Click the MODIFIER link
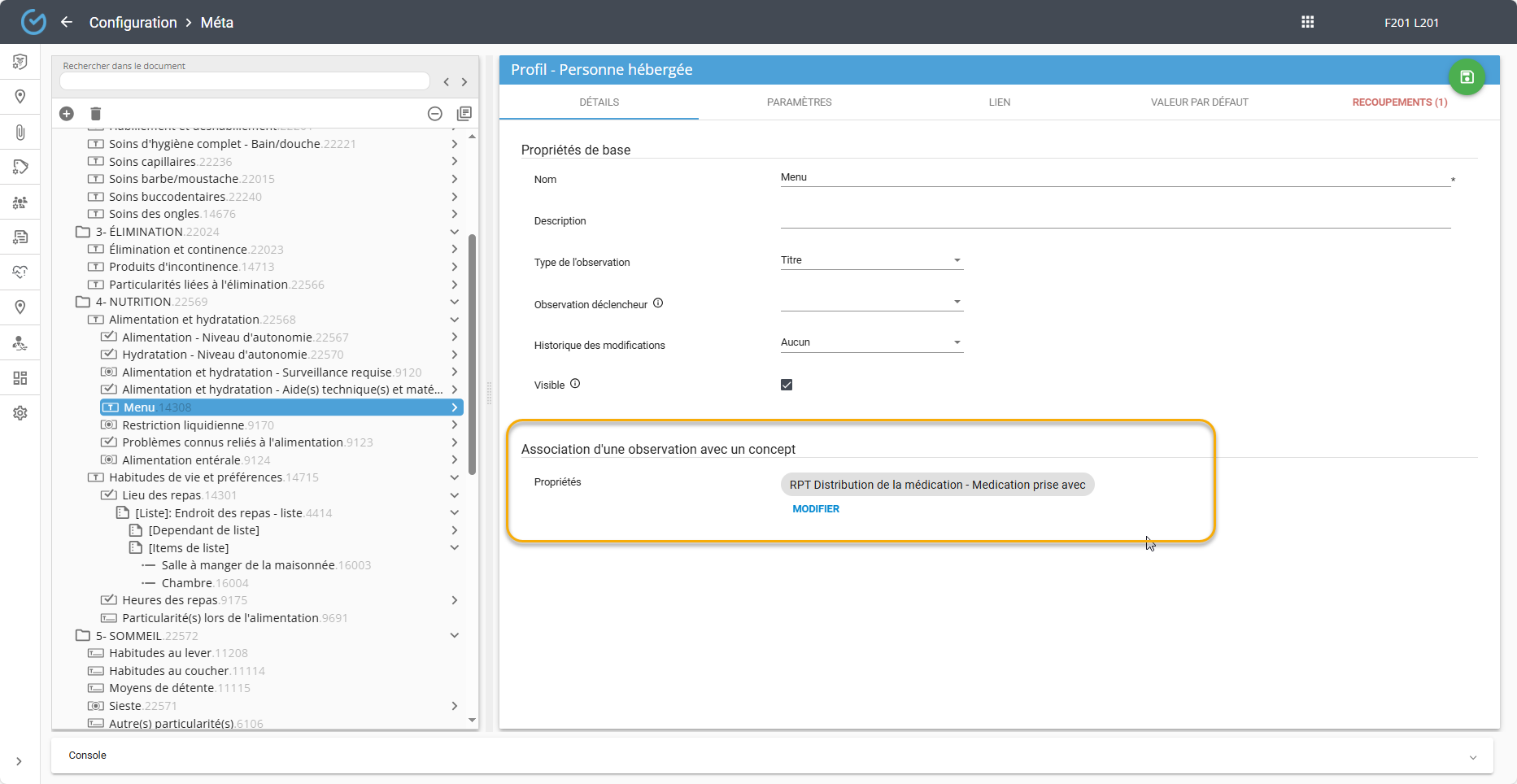This screenshot has width=1517, height=784. pyautogui.click(x=816, y=509)
